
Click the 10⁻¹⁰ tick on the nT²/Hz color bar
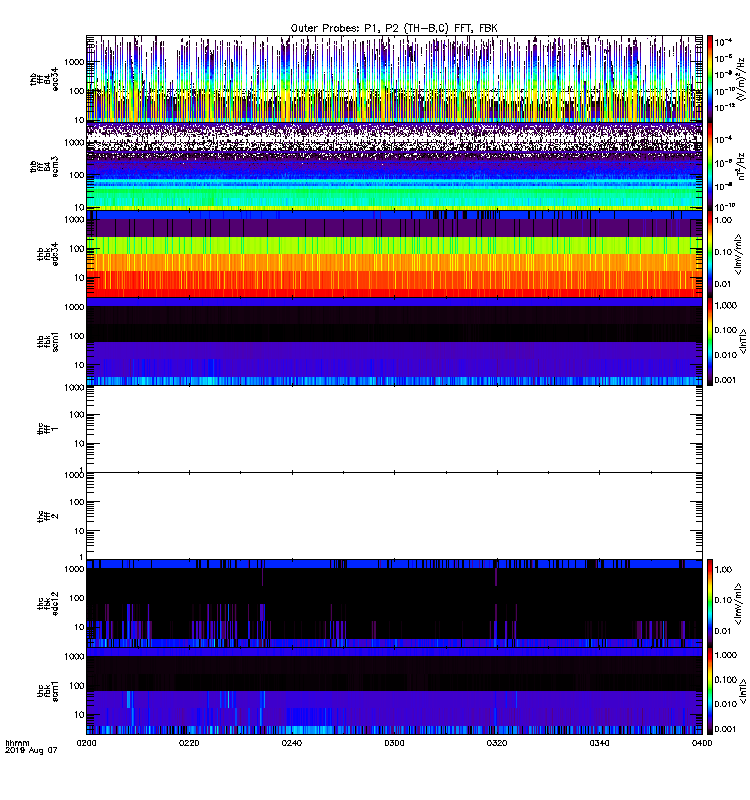724,206
